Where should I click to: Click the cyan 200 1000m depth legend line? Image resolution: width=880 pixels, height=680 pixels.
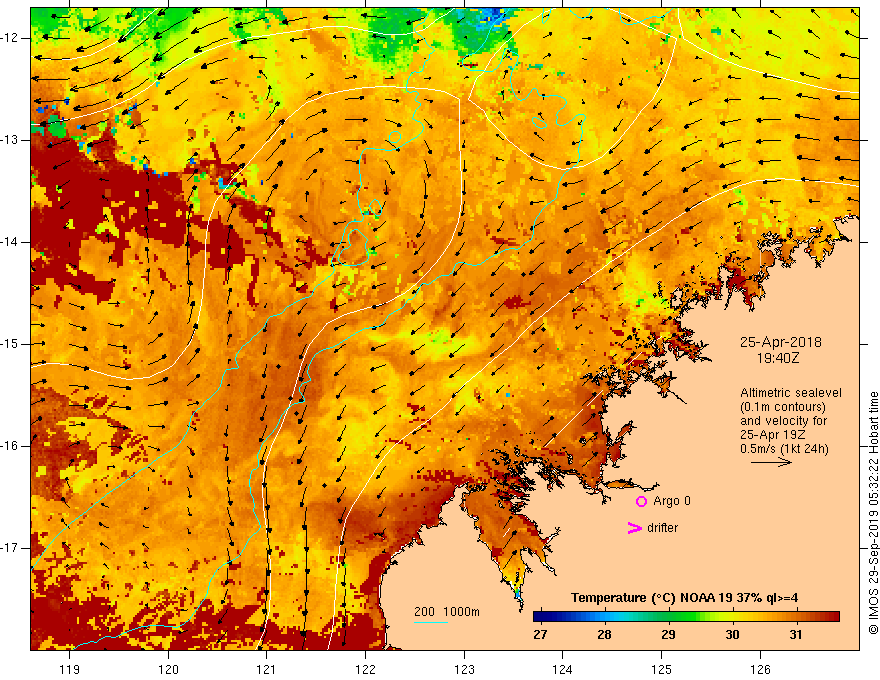pos(430,622)
